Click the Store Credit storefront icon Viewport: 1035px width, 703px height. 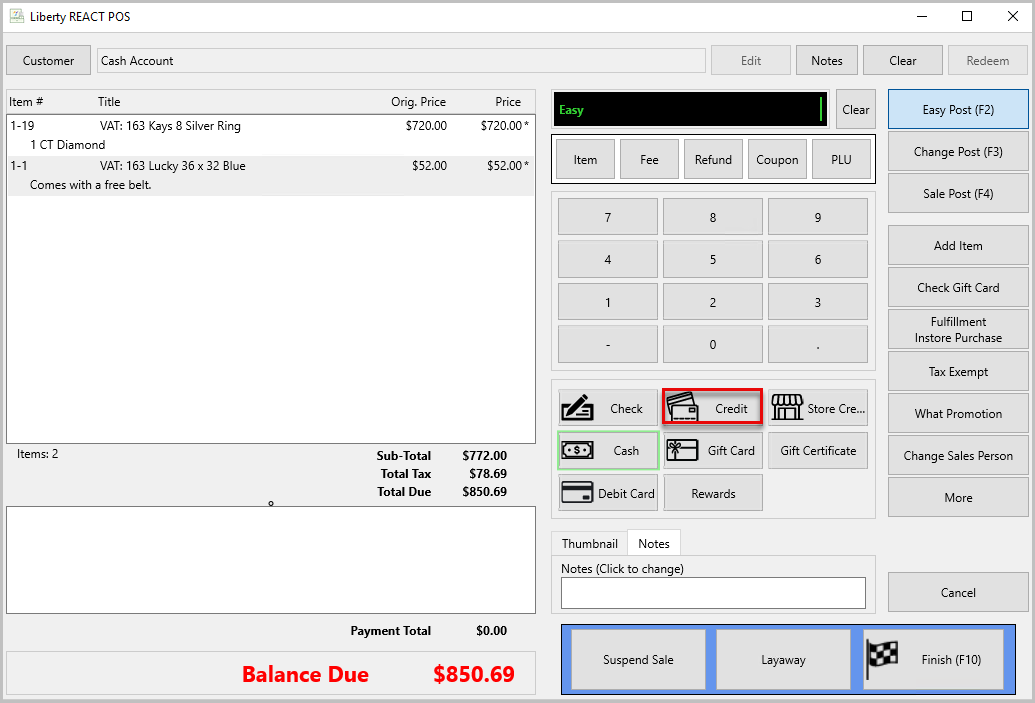787,408
